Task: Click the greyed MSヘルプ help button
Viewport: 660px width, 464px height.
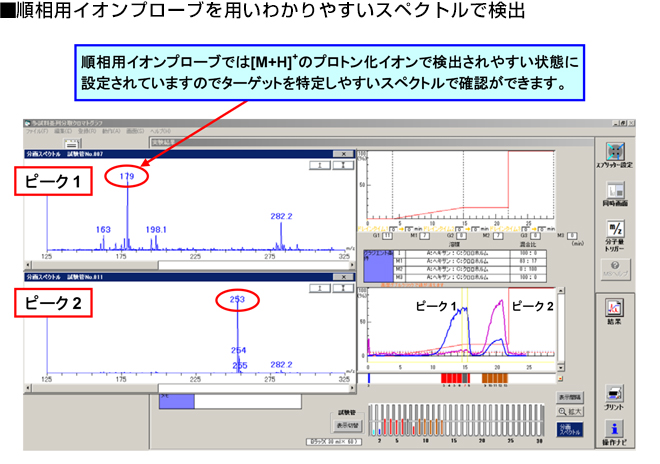Action: [x=615, y=269]
